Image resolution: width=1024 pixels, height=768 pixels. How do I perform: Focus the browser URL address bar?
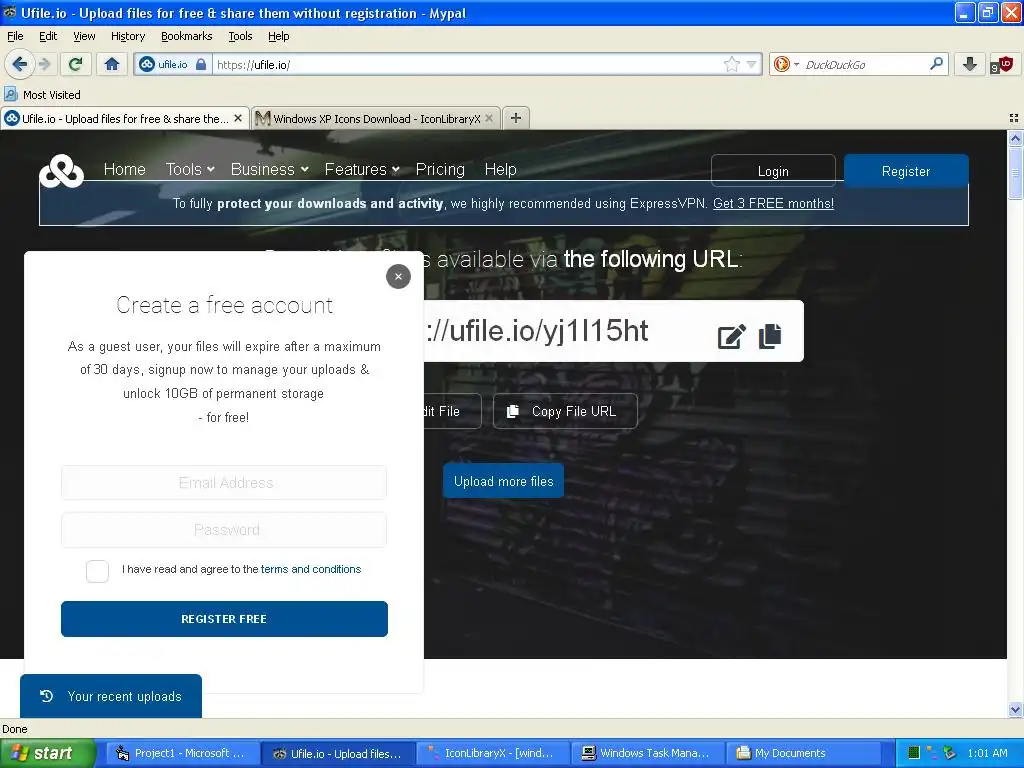pos(467,64)
